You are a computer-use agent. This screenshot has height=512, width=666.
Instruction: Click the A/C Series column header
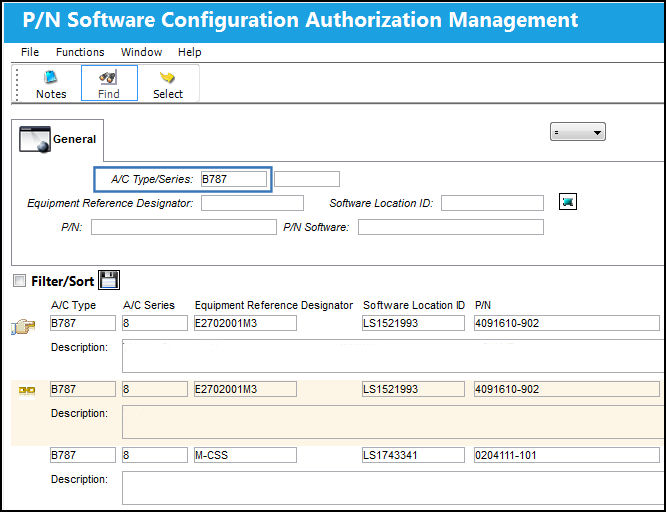pos(149,305)
